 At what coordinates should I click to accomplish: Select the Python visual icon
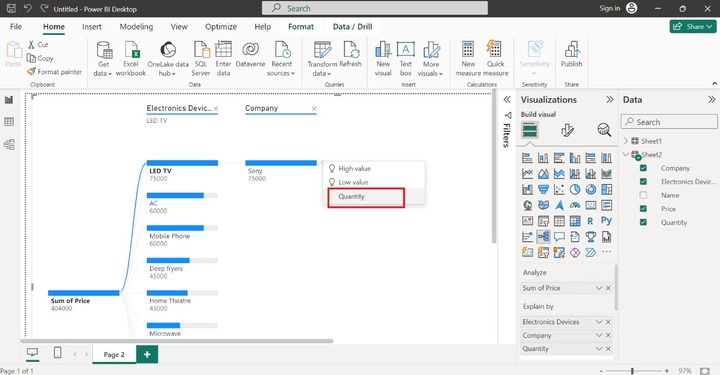pos(606,221)
